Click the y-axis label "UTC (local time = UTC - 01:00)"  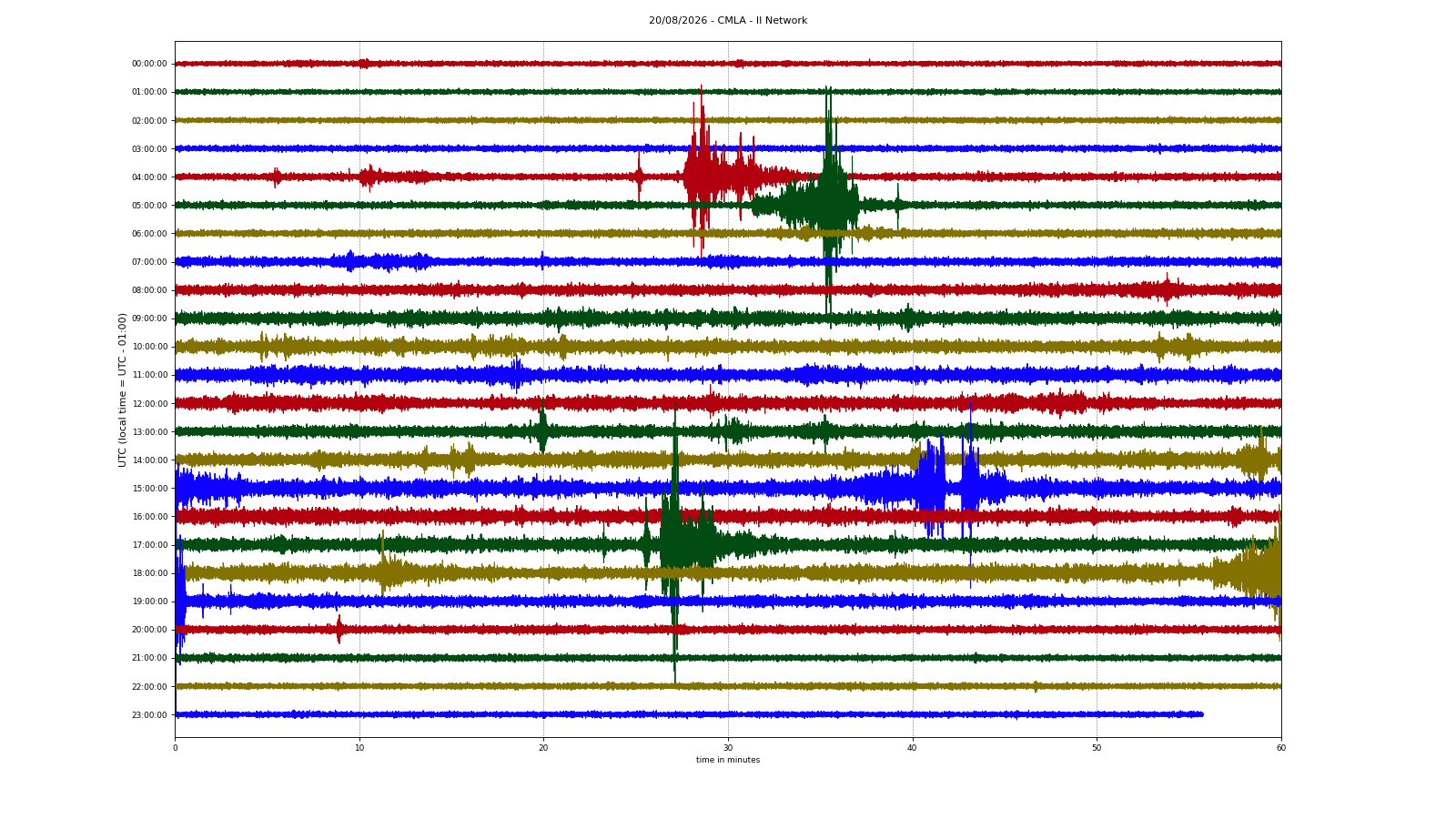[122, 389]
